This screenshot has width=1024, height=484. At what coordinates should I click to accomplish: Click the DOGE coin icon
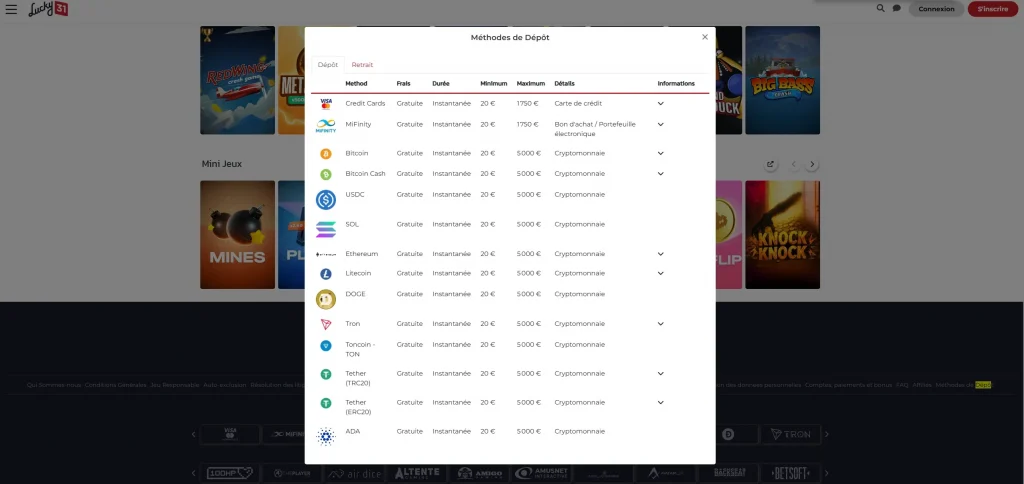[x=326, y=299]
